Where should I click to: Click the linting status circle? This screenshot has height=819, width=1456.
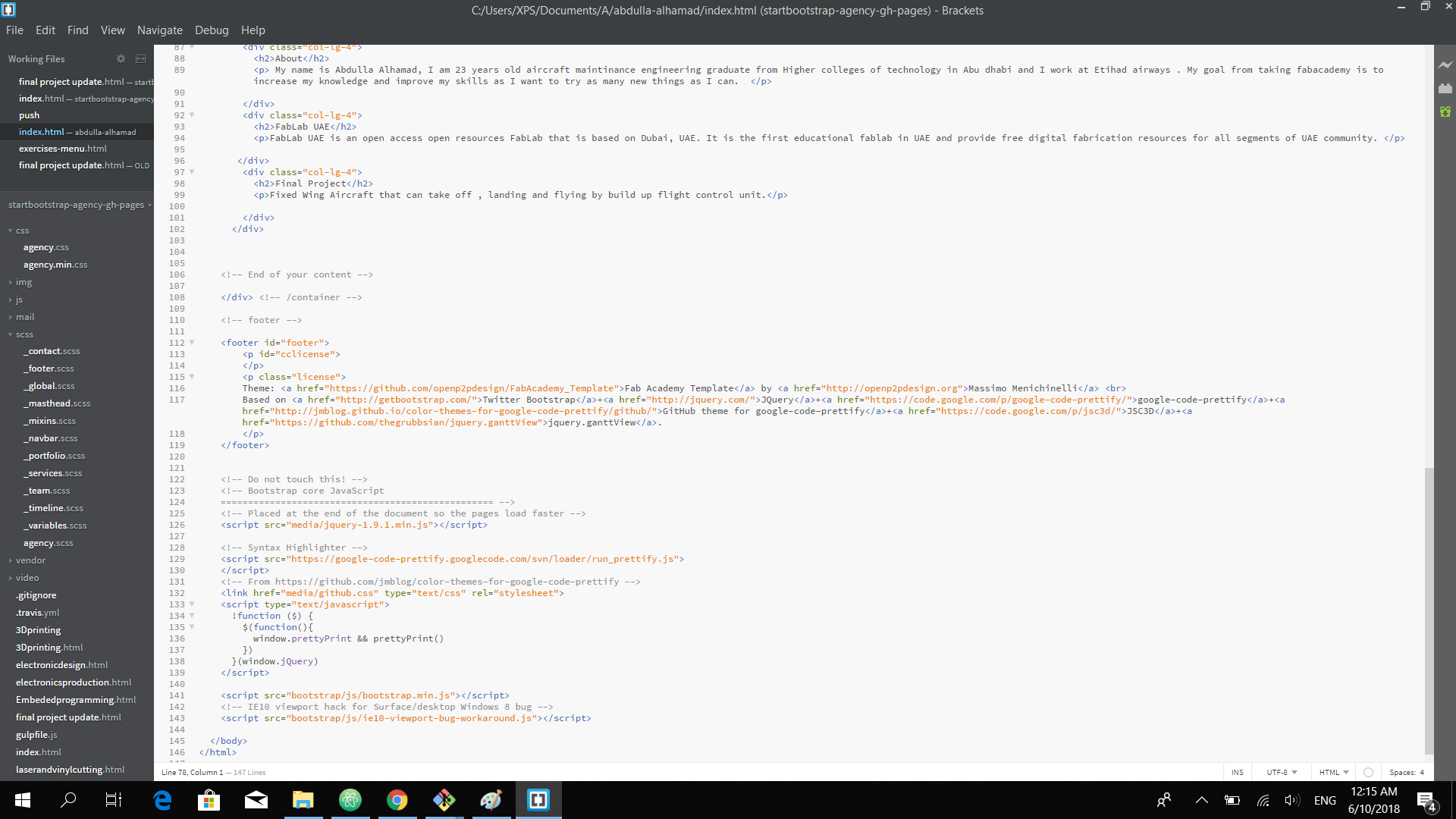click(1368, 772)
